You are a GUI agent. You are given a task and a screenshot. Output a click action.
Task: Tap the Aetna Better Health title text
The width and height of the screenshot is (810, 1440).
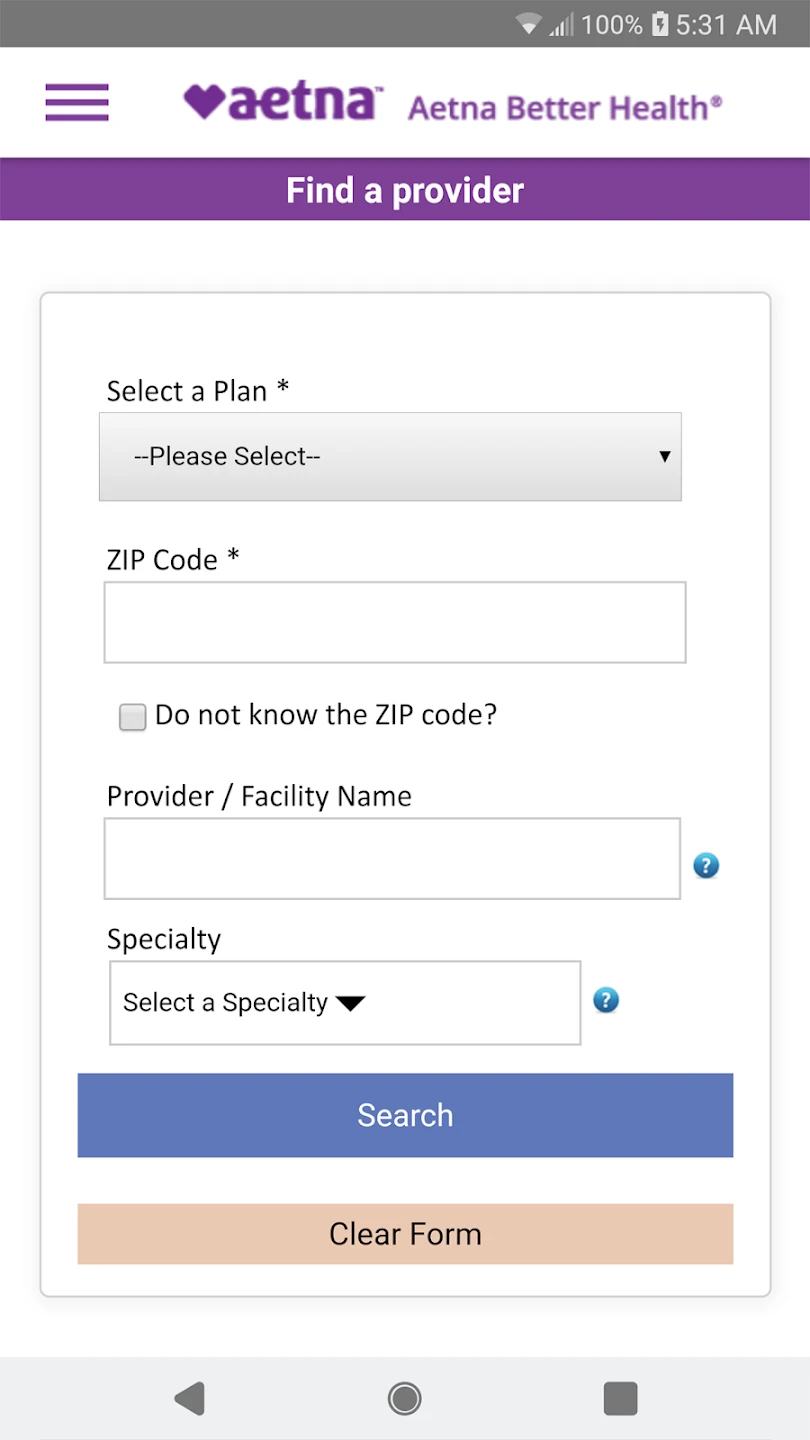(x=564, y=107)
